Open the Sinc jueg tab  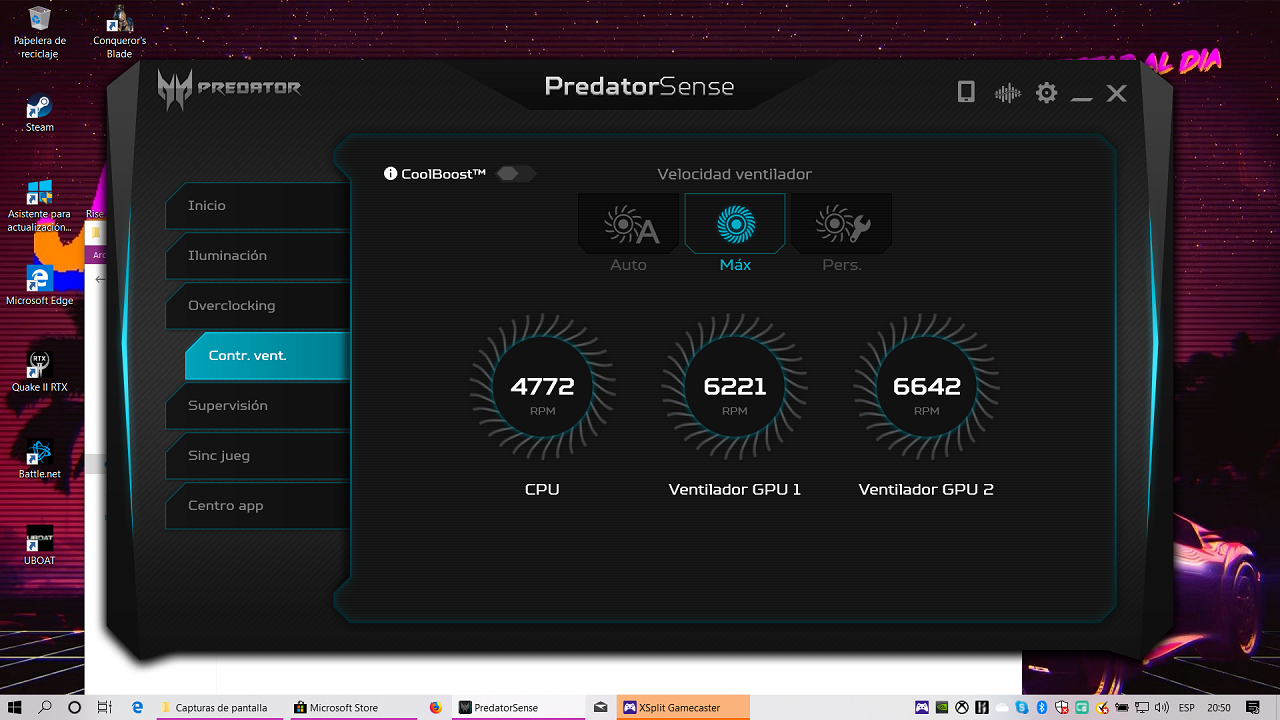click(258, 456)
